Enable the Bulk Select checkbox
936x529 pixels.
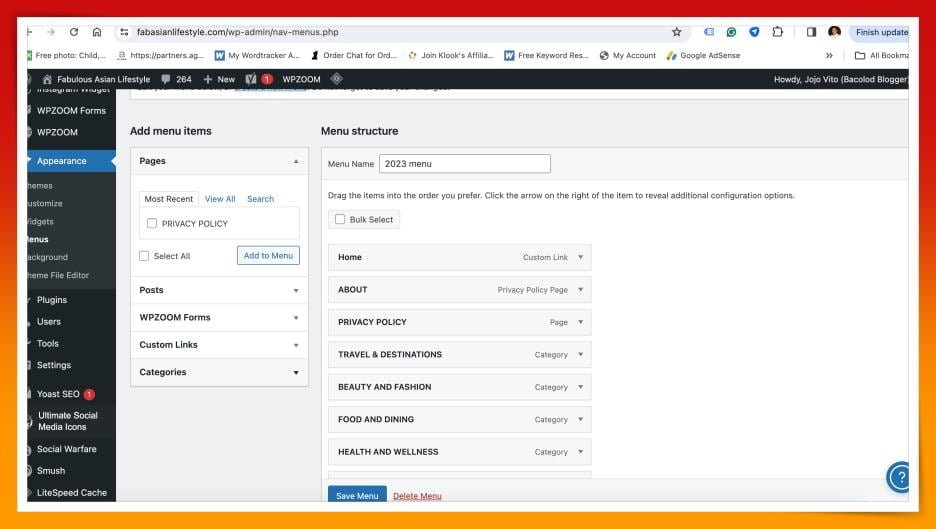tap(340, 219)
